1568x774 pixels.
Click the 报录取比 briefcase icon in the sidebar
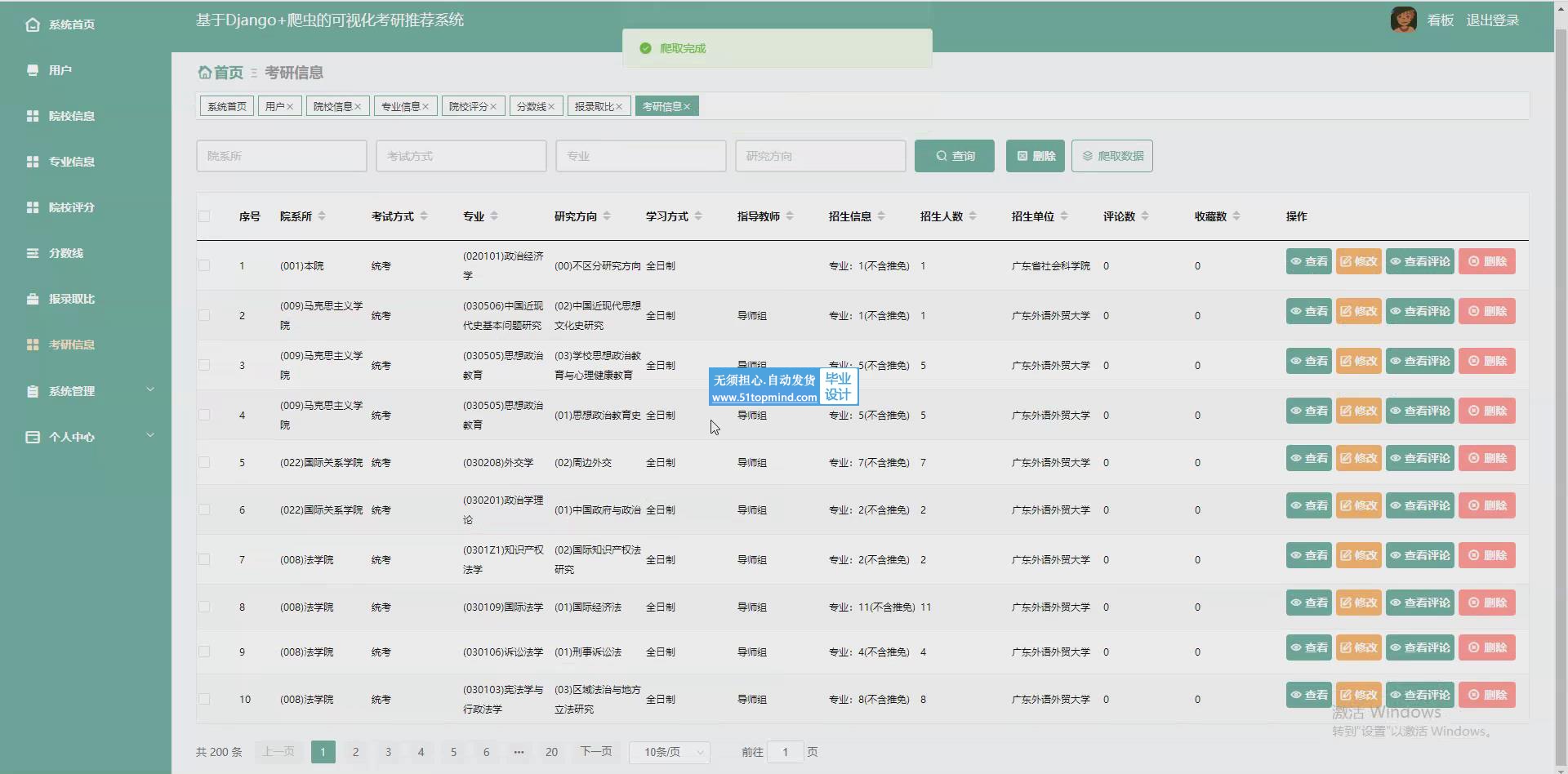[33, 299]
